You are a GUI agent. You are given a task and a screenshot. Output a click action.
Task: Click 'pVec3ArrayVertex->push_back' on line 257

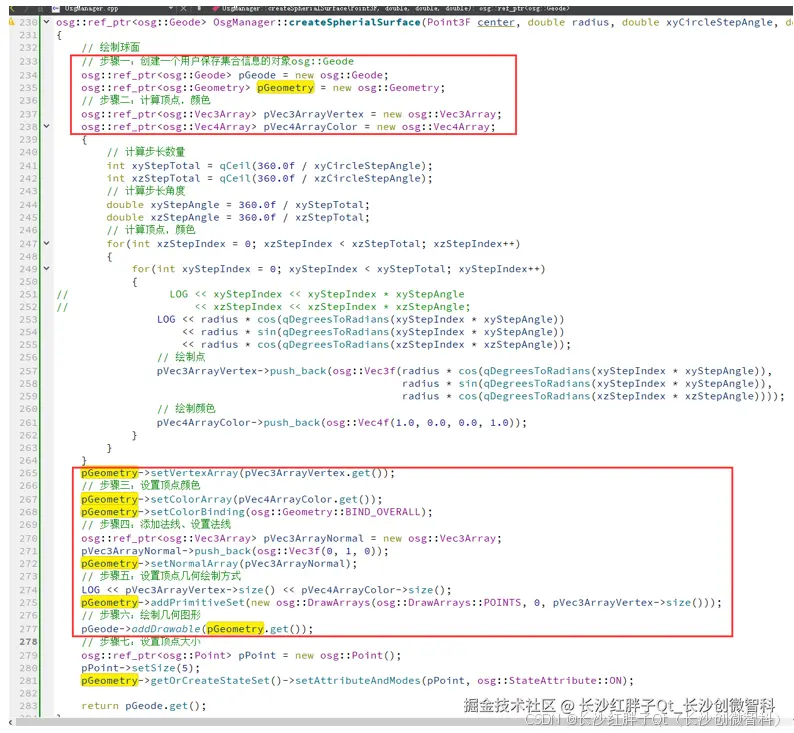click(x=242, y=371)
